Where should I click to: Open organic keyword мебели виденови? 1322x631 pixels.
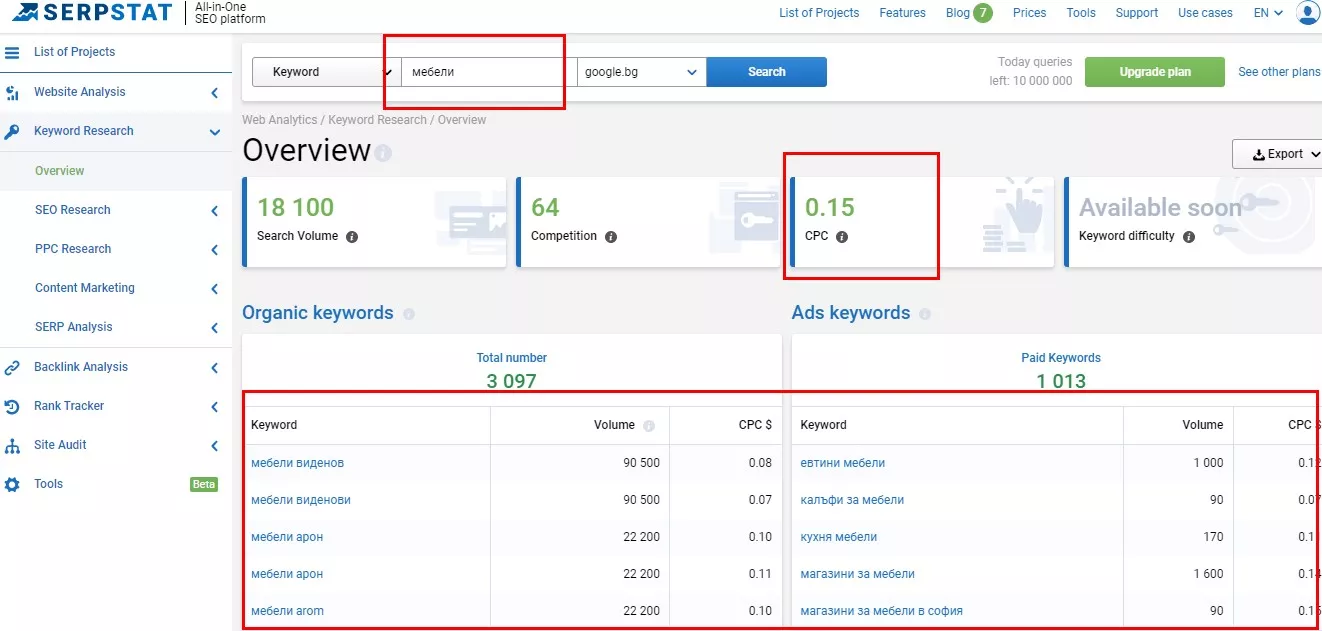click(x=301, y=500)
